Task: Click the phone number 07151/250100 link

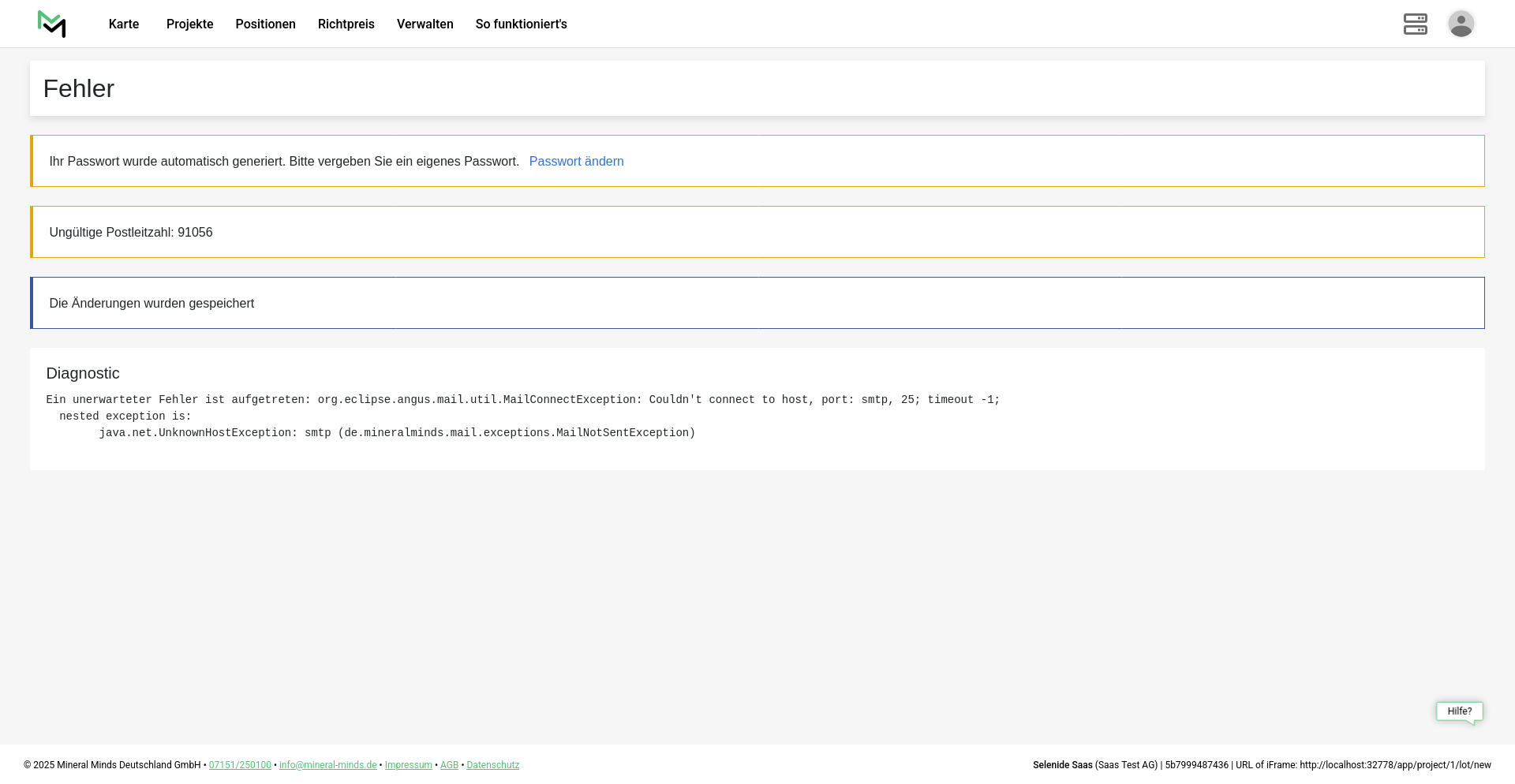Action: pos(240,765)
